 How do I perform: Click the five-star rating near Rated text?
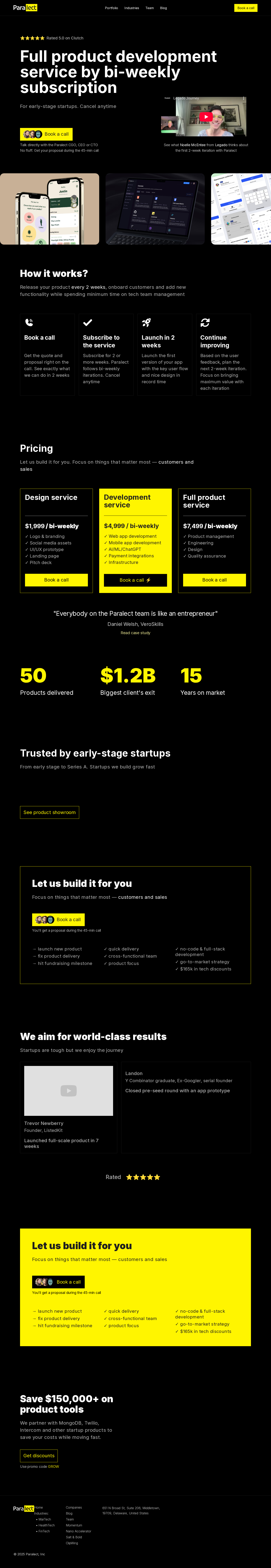(143, 1177)
